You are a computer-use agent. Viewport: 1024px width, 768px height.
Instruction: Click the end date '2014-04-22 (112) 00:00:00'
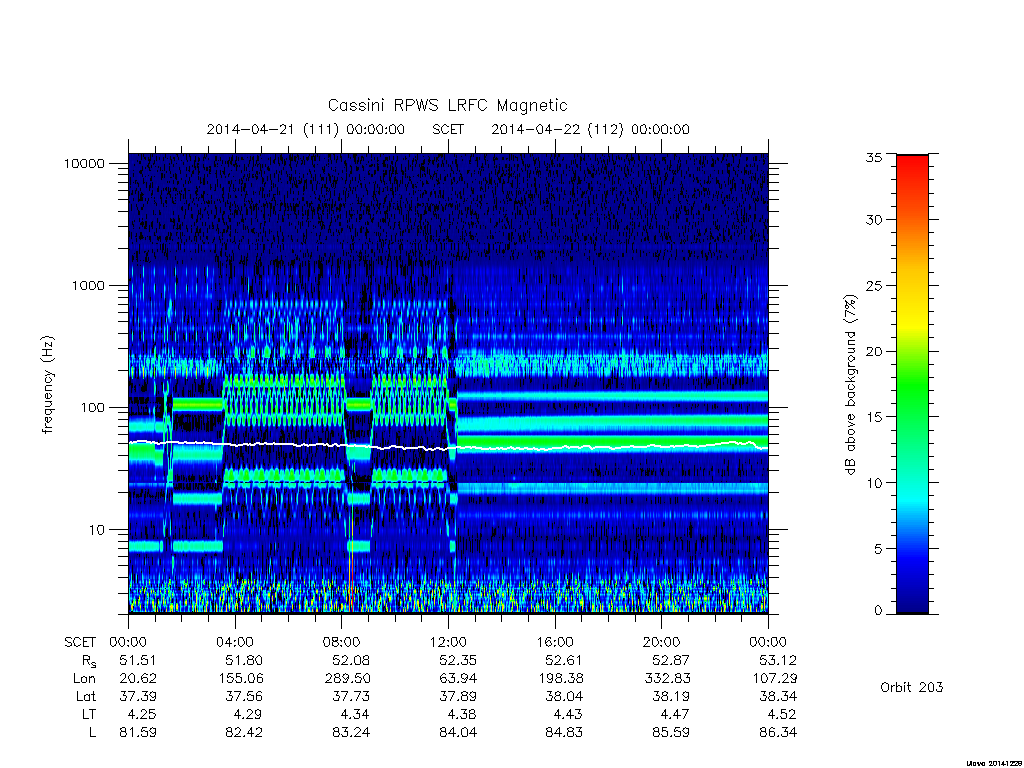tap(590, 129)
